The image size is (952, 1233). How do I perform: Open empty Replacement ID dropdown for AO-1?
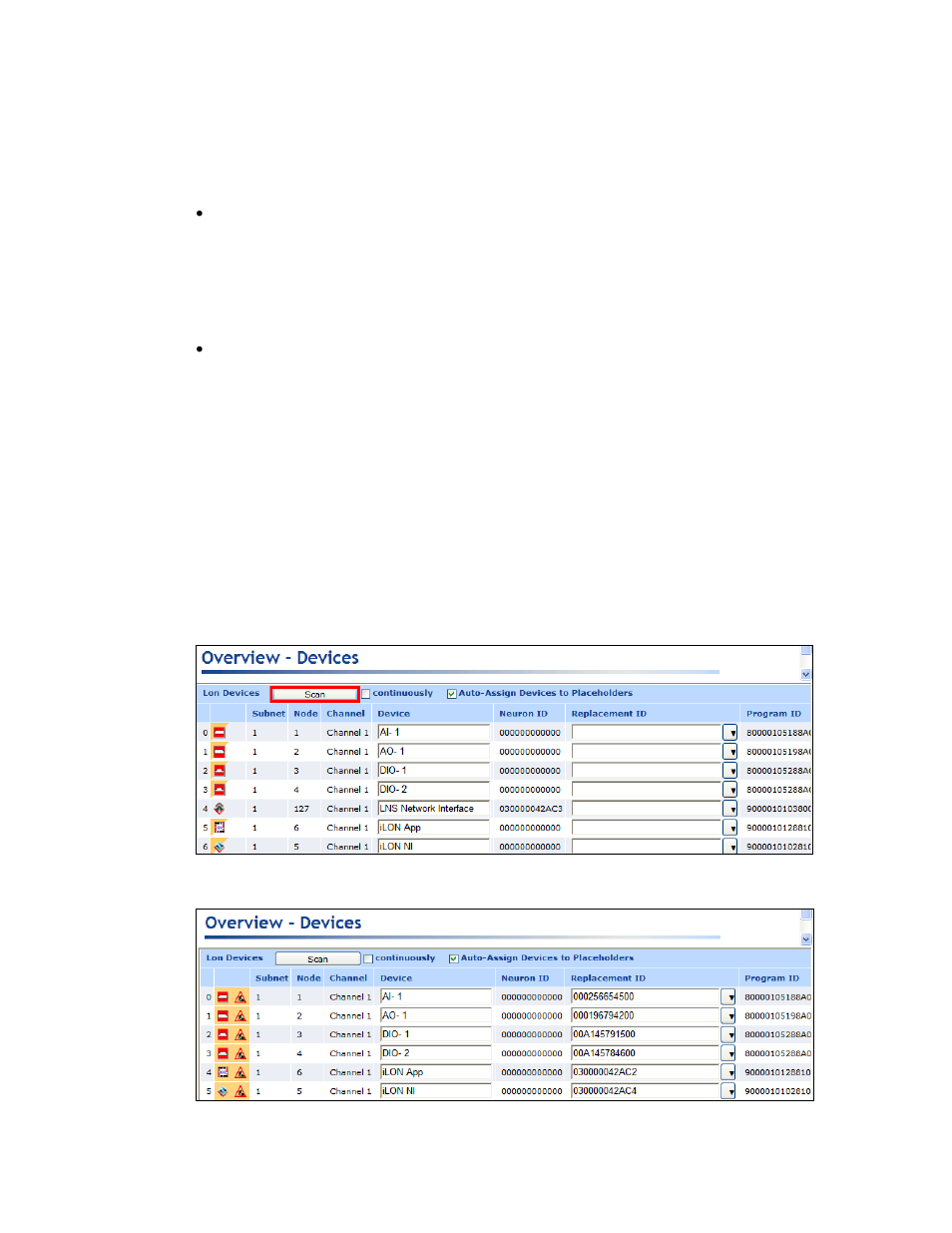pos(730,753)
